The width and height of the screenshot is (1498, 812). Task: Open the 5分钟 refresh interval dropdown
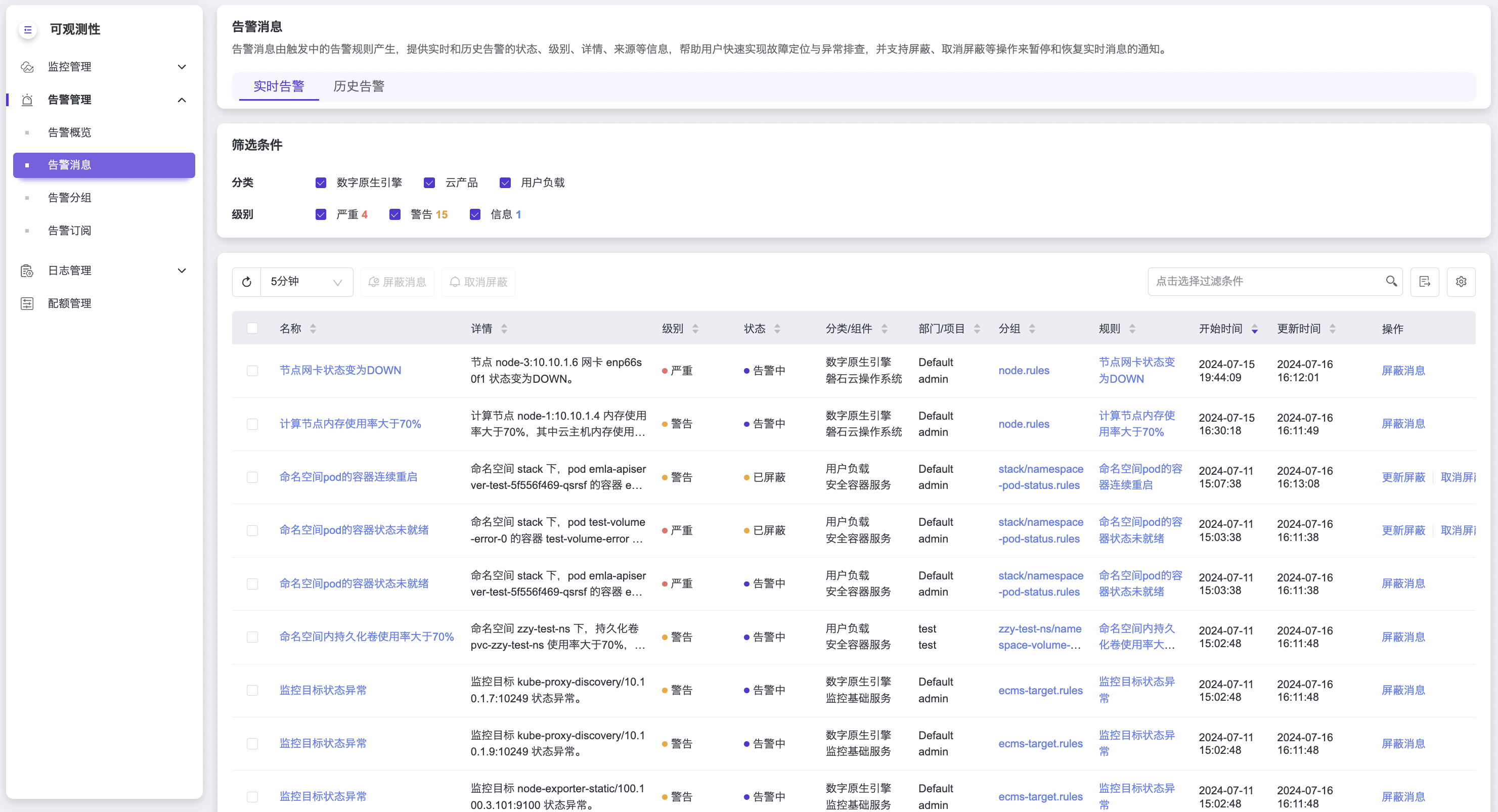[306, 282]
